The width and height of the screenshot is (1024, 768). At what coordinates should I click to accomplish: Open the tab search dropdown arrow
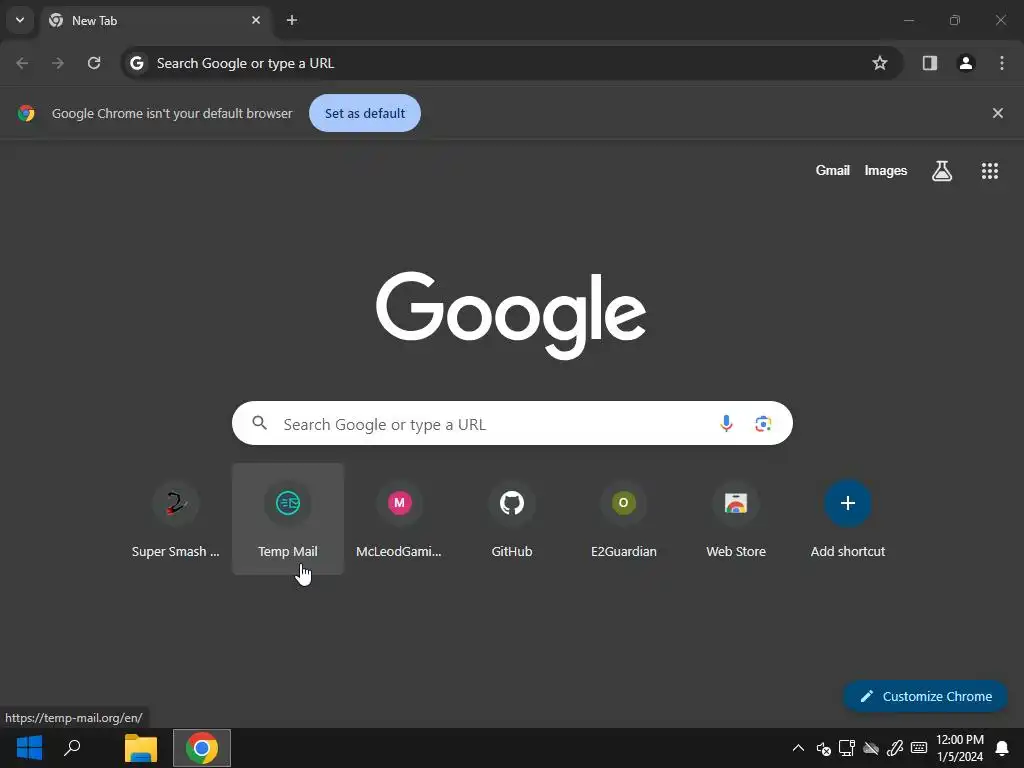[x=20, y=20]
